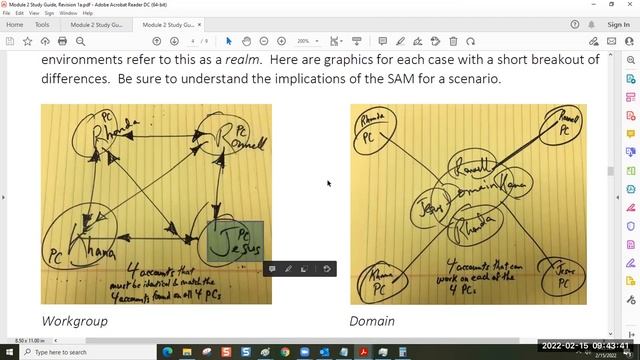Viewport: 640px width, 360px height.
Task: Open the page fit options dropdown
Action: click(x=336, y=41)
